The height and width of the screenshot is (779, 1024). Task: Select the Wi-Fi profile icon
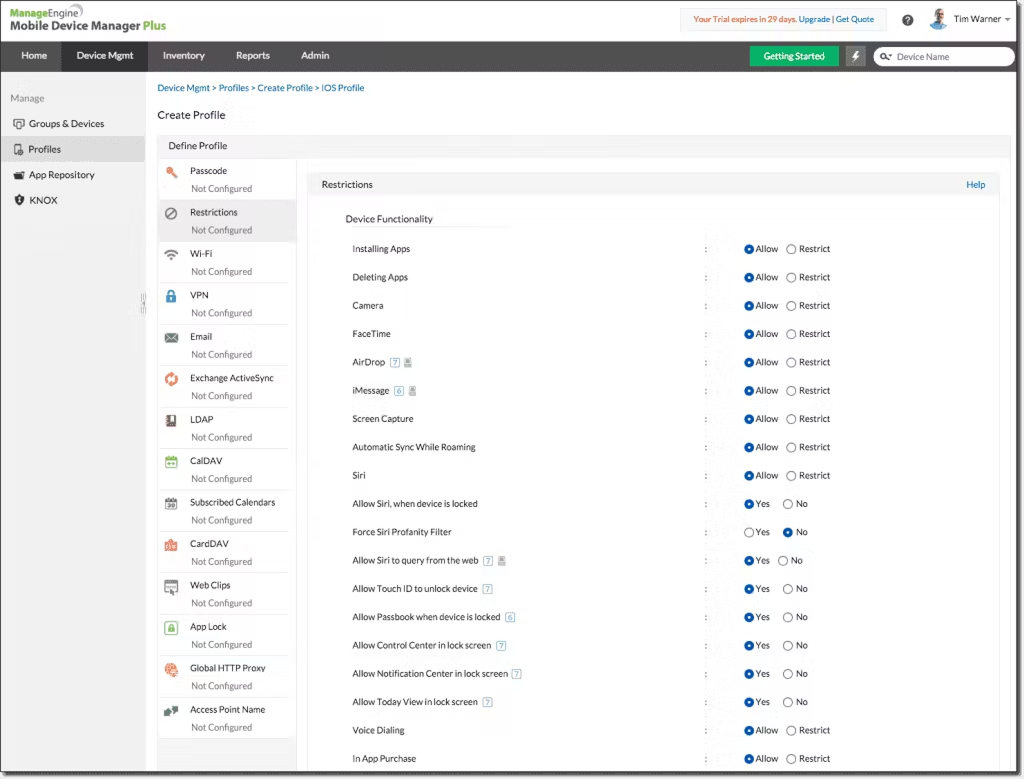click(x=171, y=255)
